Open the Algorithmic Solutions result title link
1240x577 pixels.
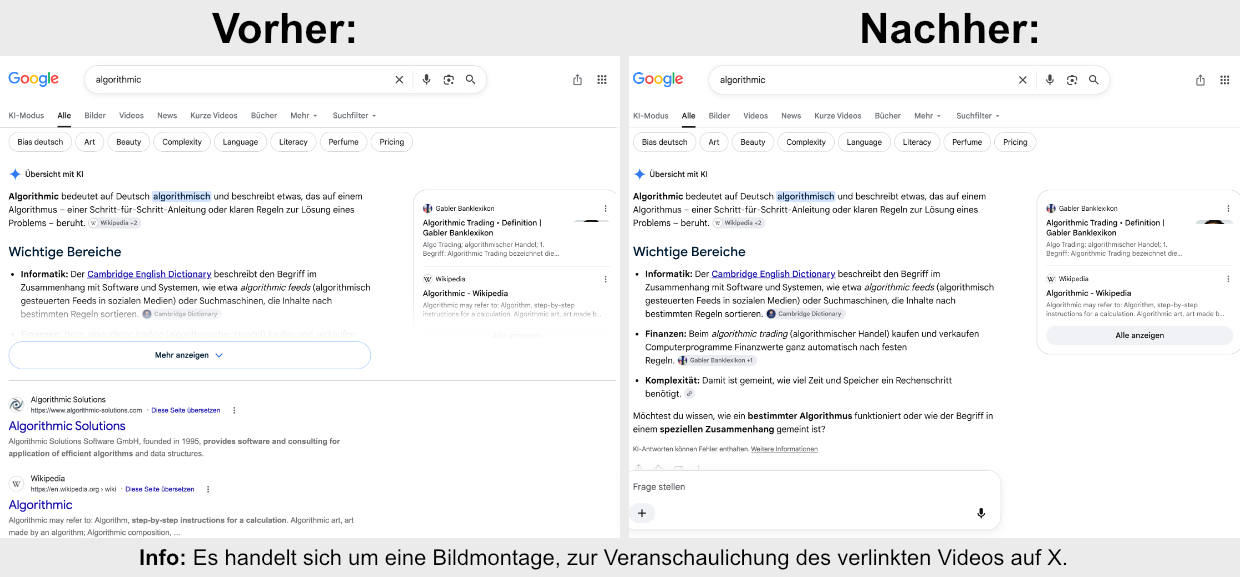tap(67, 426)
